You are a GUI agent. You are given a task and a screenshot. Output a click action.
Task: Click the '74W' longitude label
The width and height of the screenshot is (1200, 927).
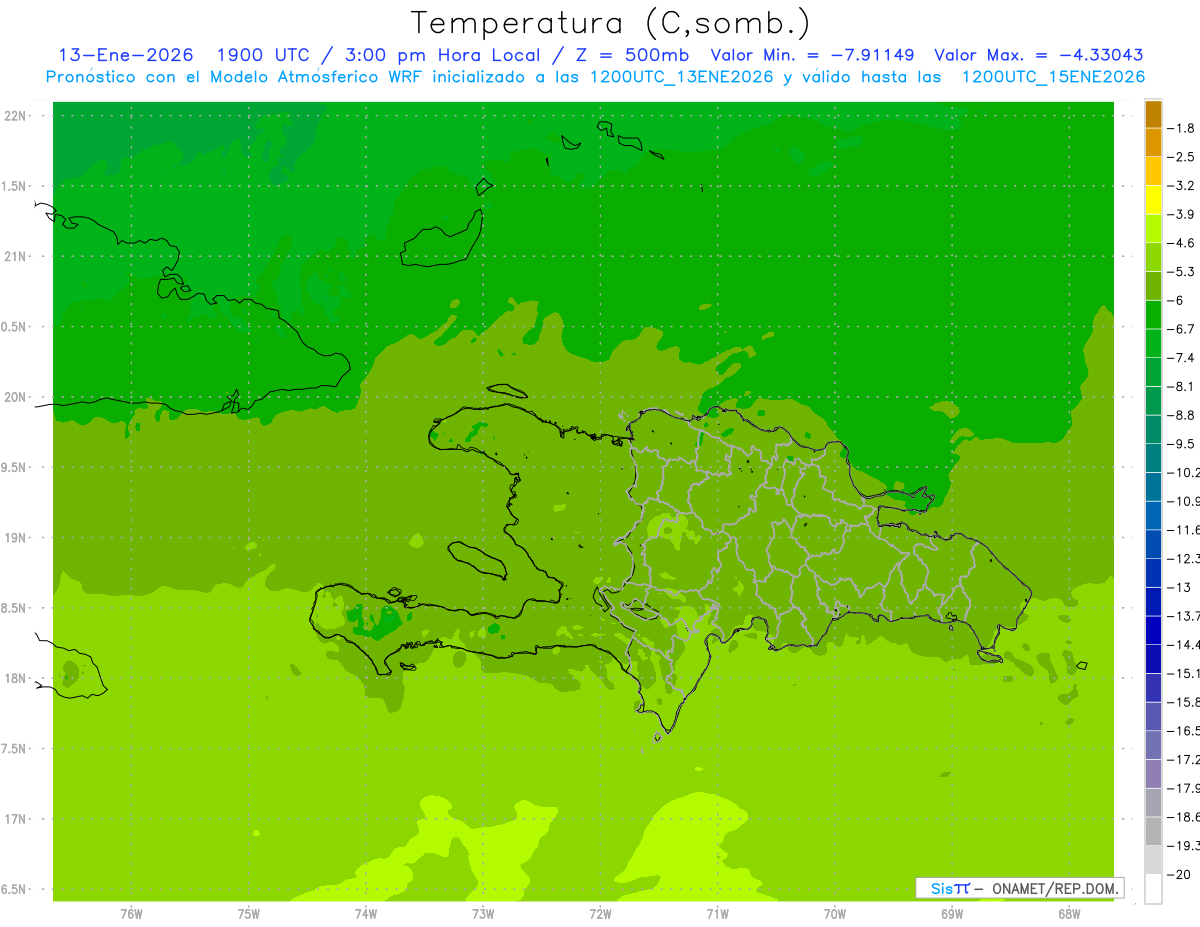(x=366, y=913)
